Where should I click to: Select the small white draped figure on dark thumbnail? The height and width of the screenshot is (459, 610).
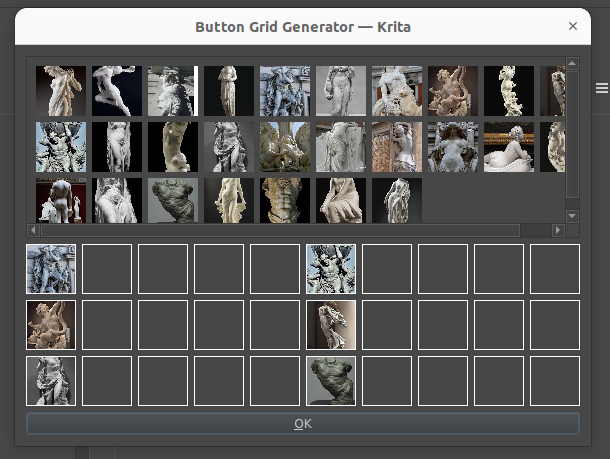397,200
